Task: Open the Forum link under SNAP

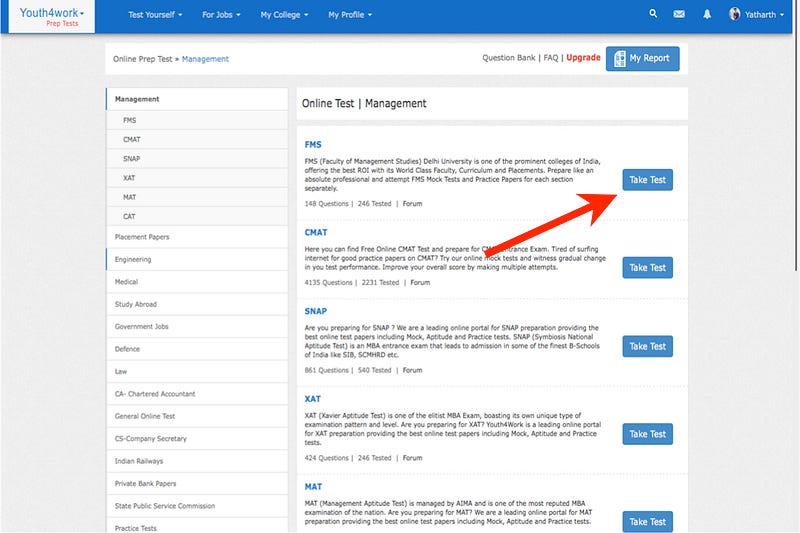Action: pyautogui.click(x=412, y=370)
